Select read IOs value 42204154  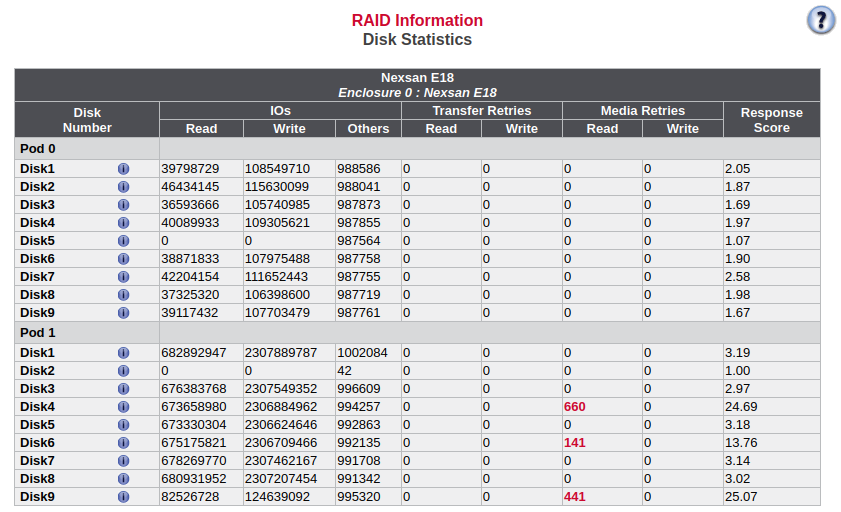click(x=190, y=277)
